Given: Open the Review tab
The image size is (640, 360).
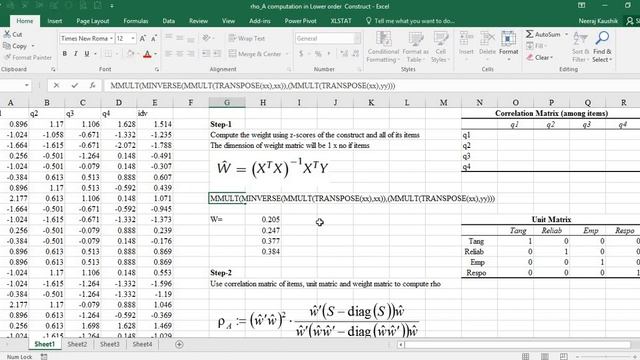Looking at the screenshot, I should click(x=198, y=21).
